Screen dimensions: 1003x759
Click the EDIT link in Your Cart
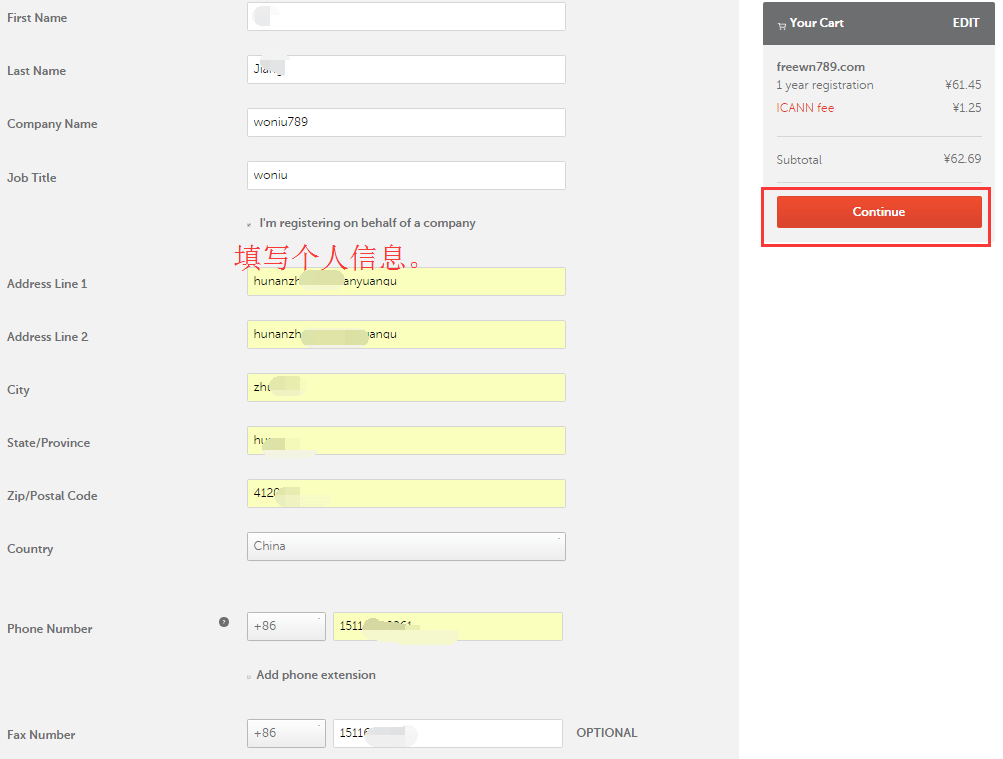(x=966, y=22)
